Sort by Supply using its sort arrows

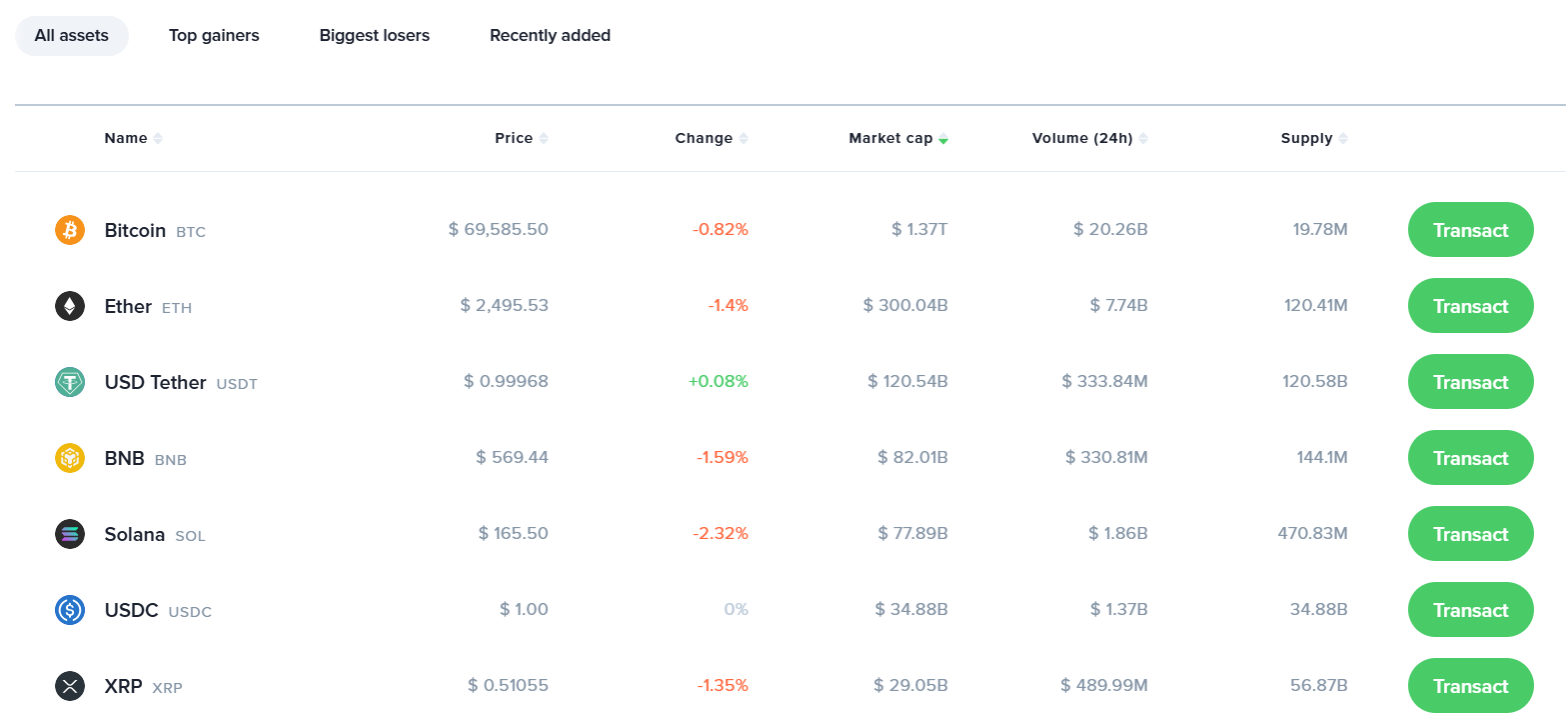[1343, 139]
